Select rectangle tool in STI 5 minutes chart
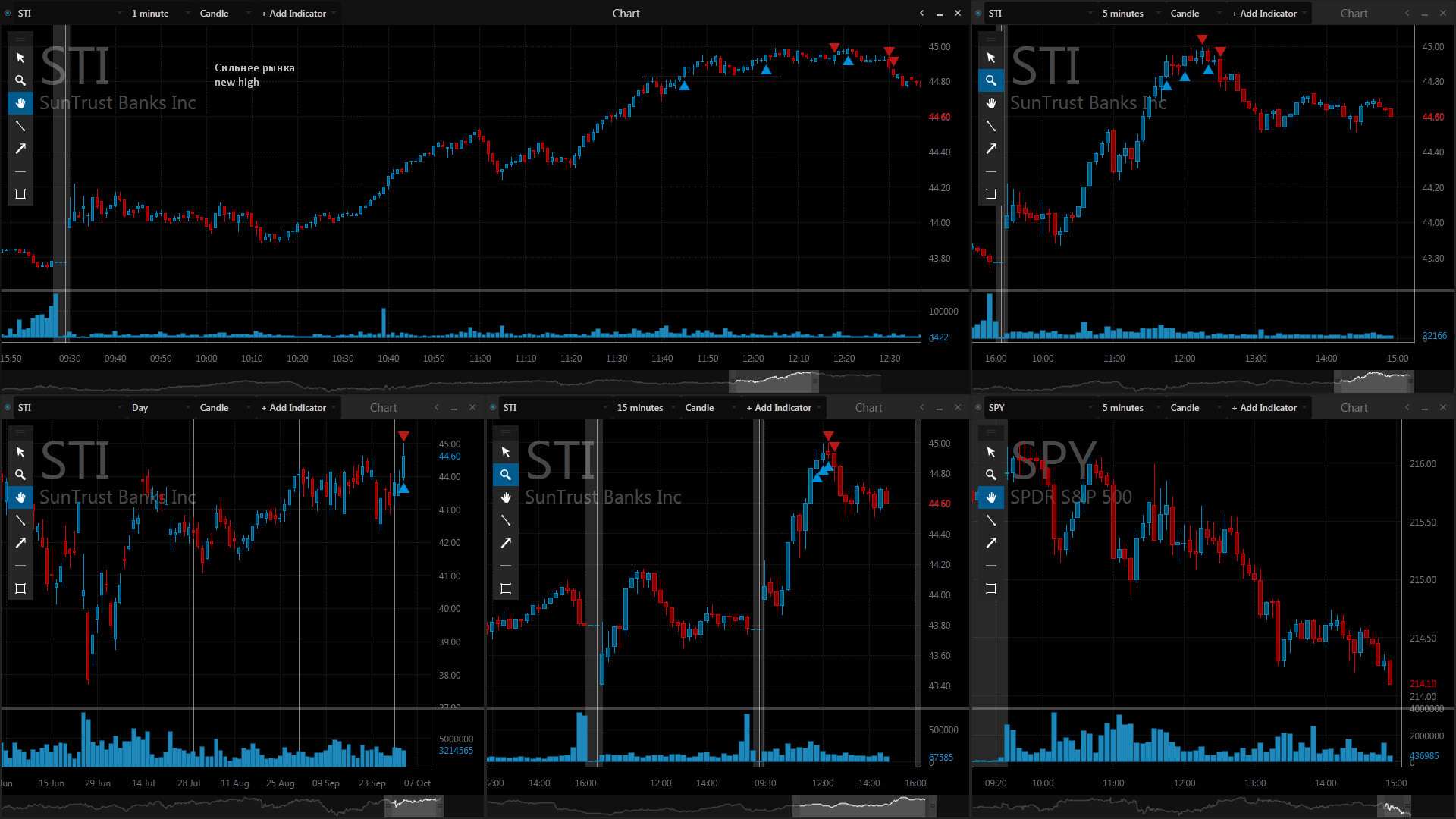 click(x=991, y=194)
